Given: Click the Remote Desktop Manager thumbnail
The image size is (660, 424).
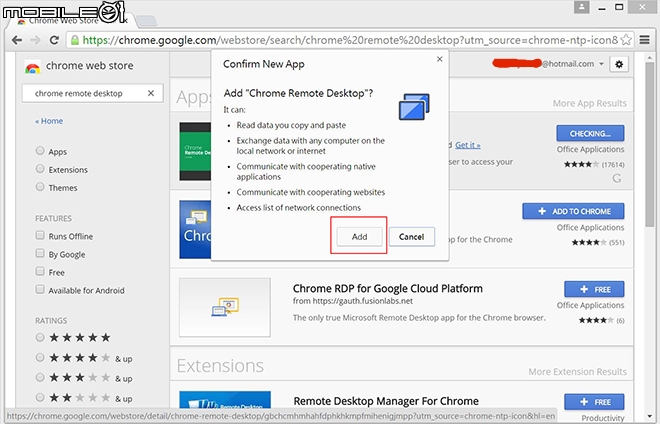Looking at the screenshot, I should pos(225,400).
